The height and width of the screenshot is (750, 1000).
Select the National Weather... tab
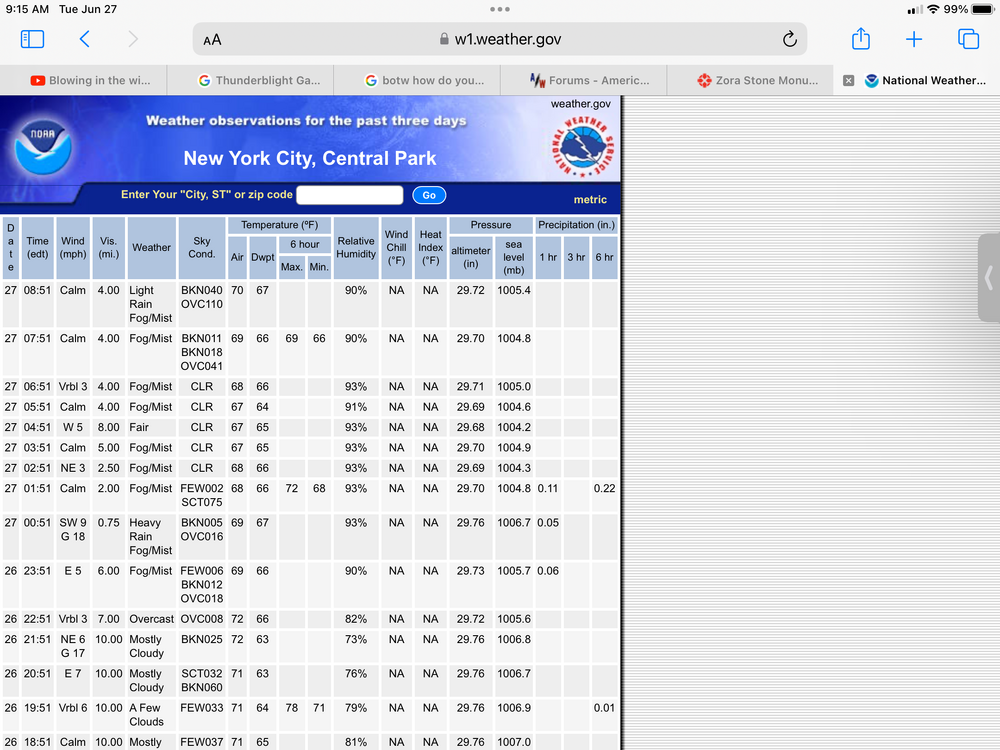coord(926,80)
